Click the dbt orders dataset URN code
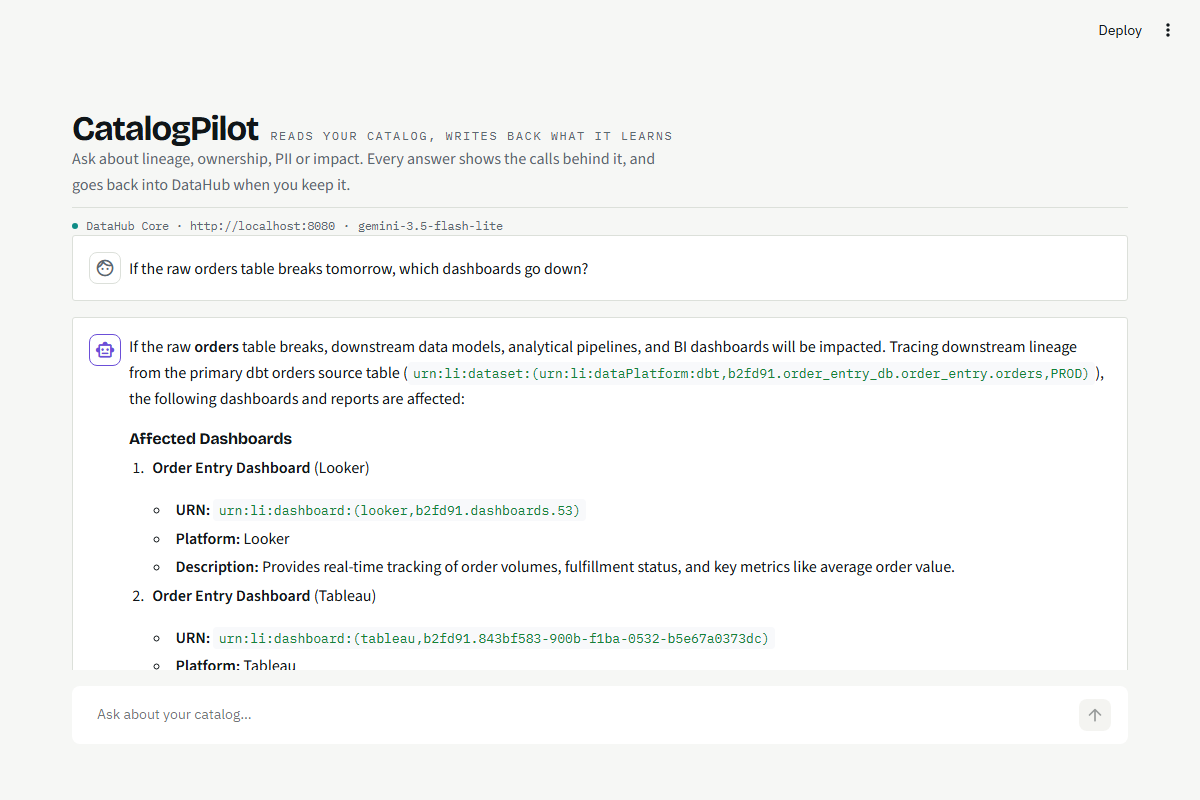1200x800 pixels. click(x=750, y=373)
